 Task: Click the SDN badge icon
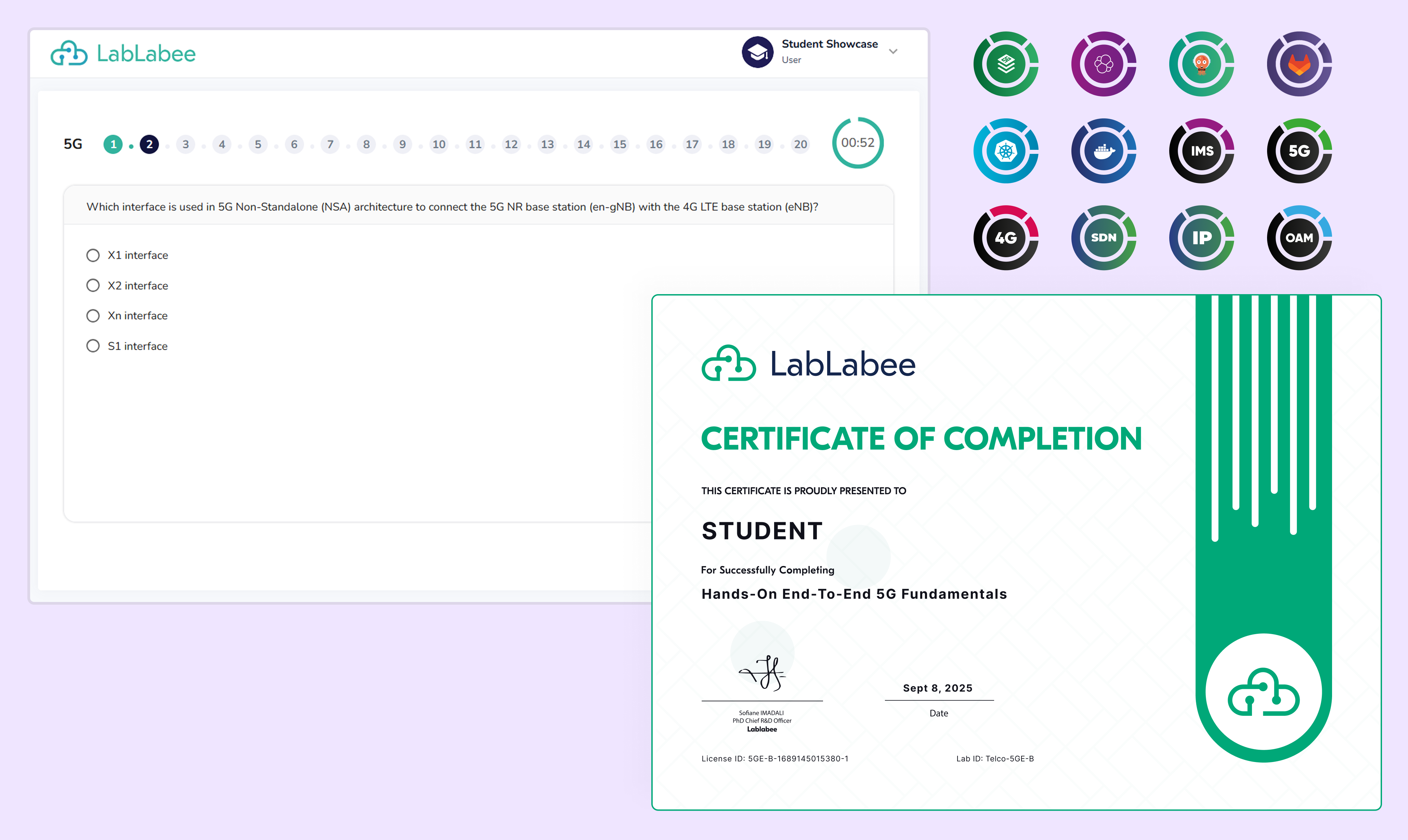tap(1104, 238)
